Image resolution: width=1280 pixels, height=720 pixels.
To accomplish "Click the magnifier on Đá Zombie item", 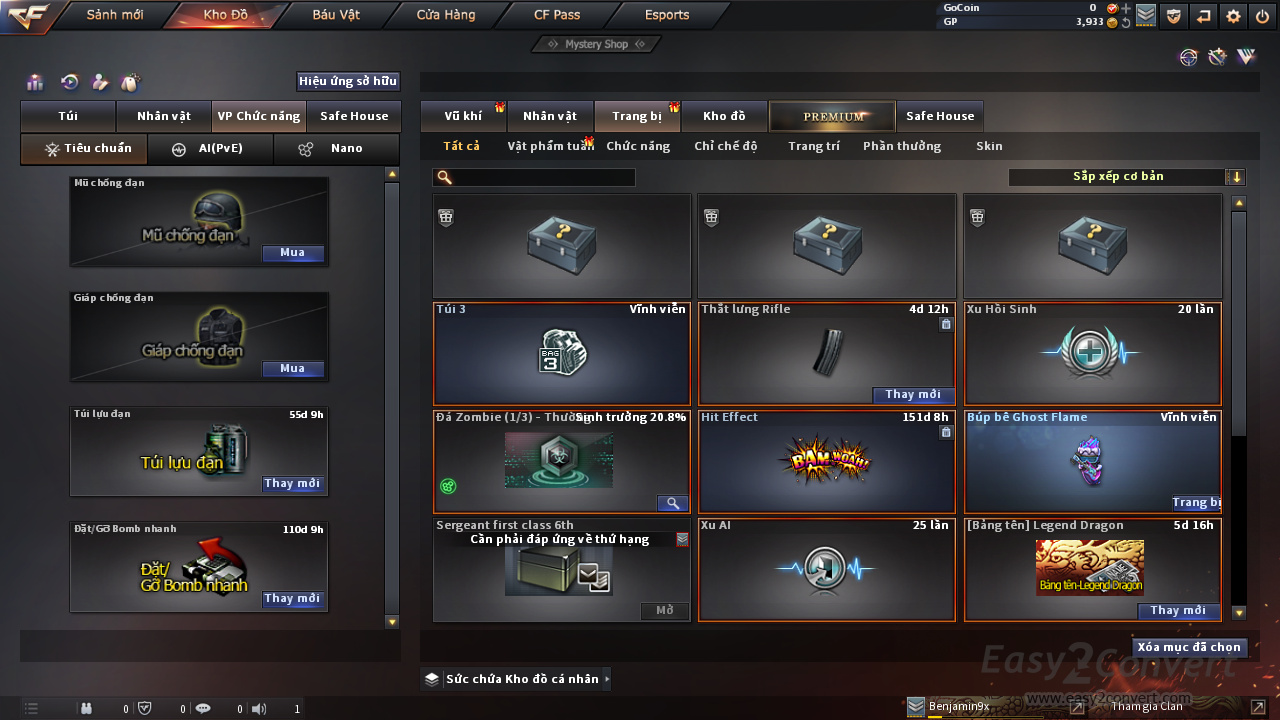I will pyautogui.click(x=672, y=503).
